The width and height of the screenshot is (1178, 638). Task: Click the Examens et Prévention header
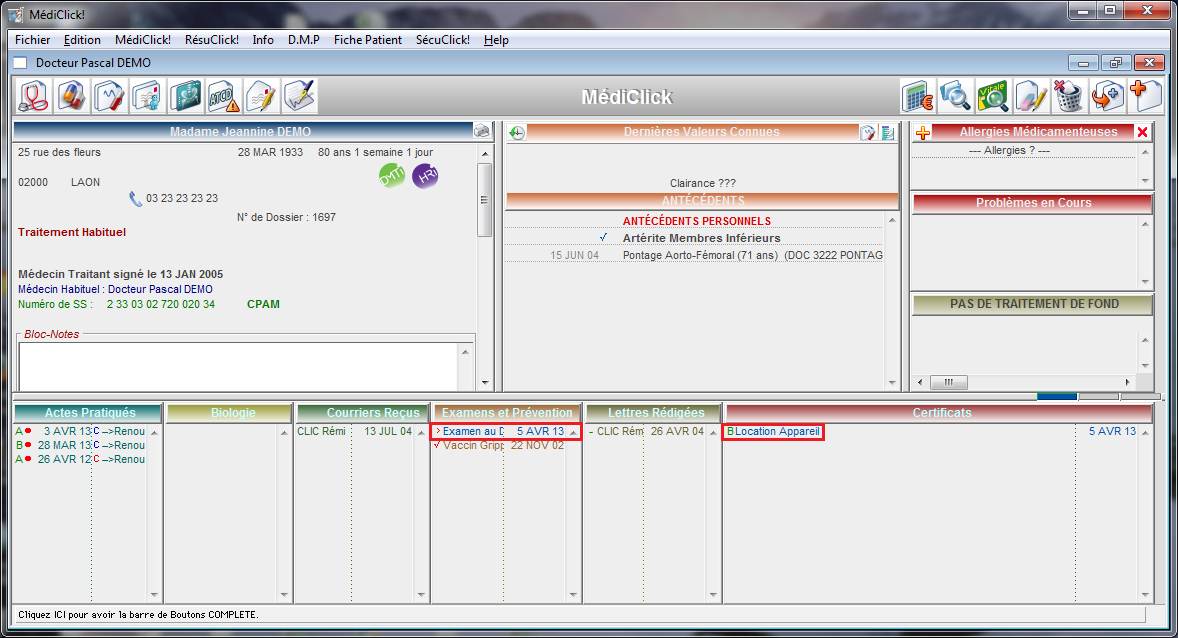[x=506, y=413]
